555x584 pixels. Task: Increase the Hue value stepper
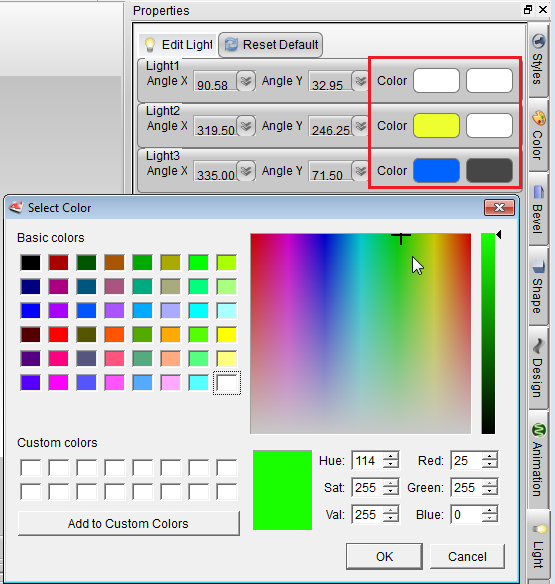point(390,456)
